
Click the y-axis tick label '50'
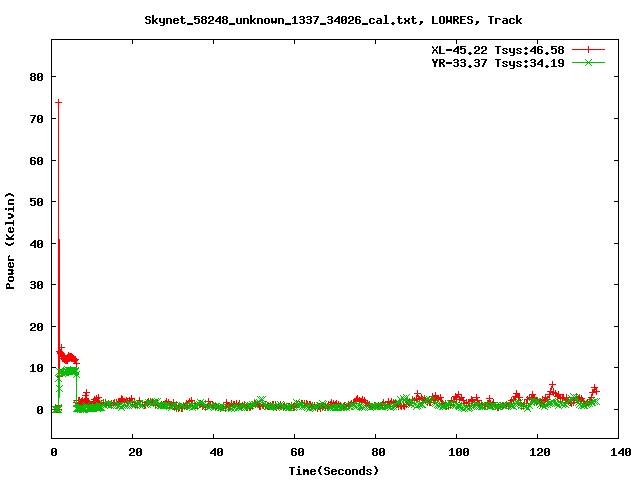(x=36, y=202)
